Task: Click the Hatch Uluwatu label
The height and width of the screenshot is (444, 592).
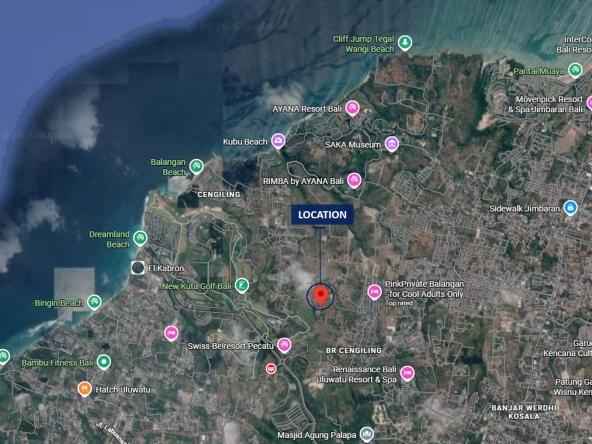Action: tap(123, 389)
